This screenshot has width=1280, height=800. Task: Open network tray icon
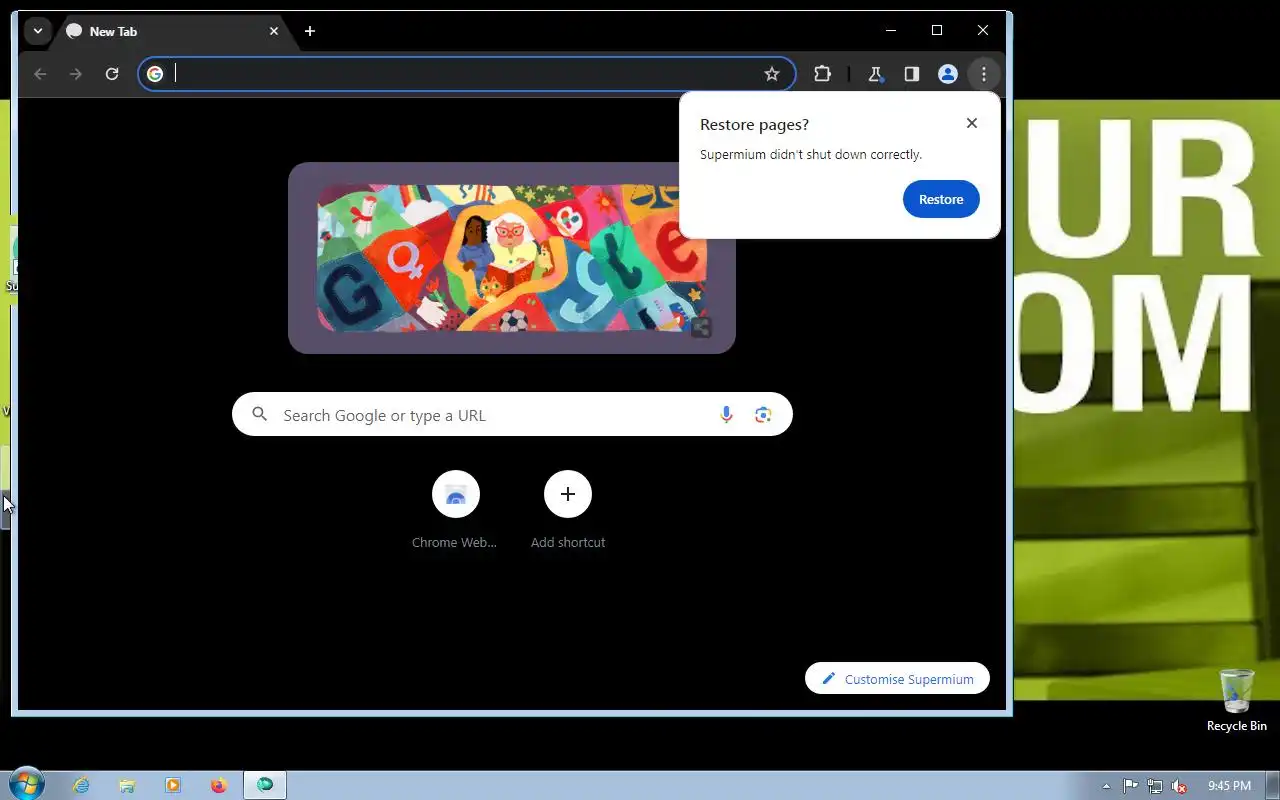1155,786
